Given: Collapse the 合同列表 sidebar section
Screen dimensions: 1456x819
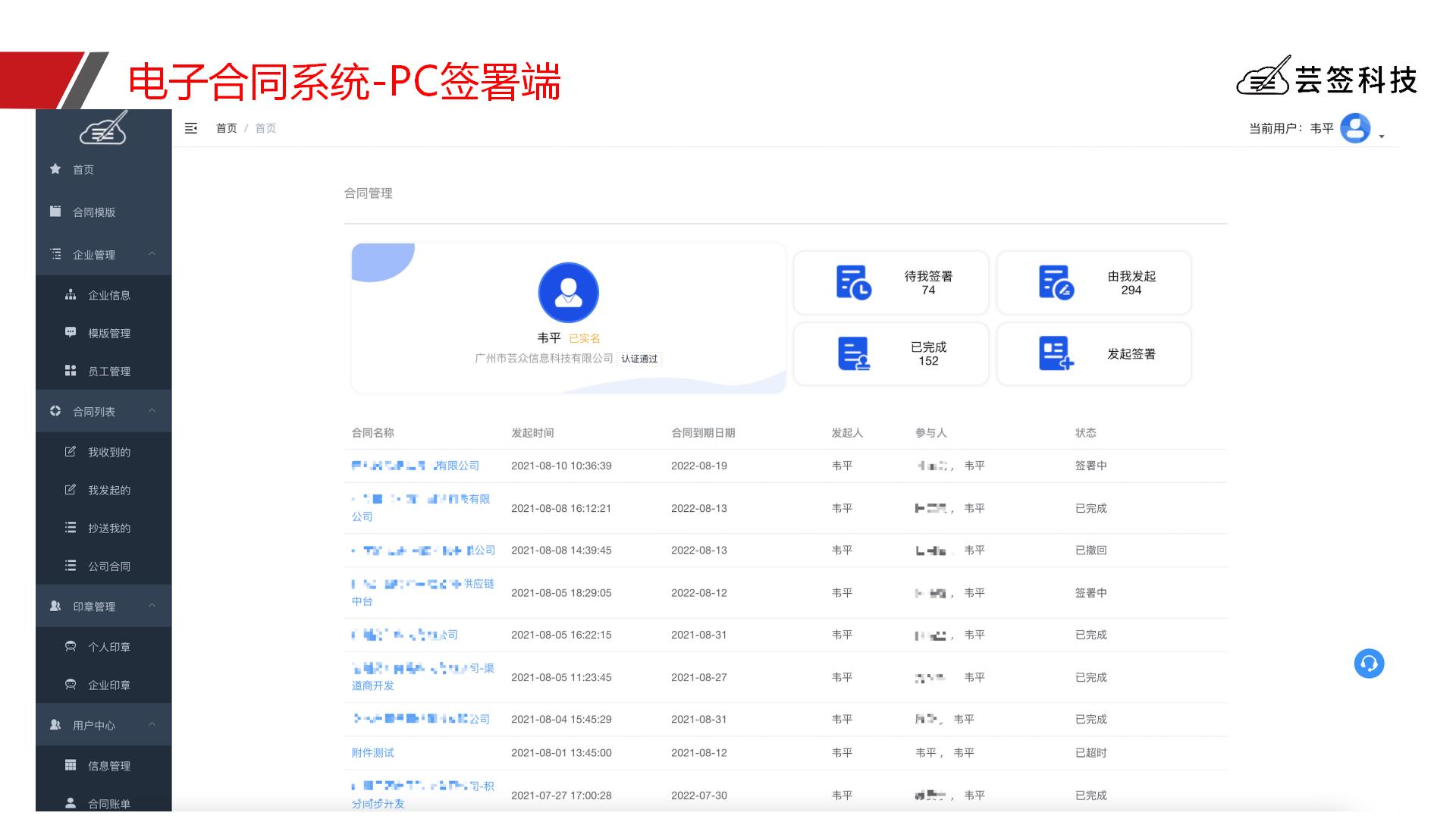Looking at the screenshot, I should pos(152,411).
